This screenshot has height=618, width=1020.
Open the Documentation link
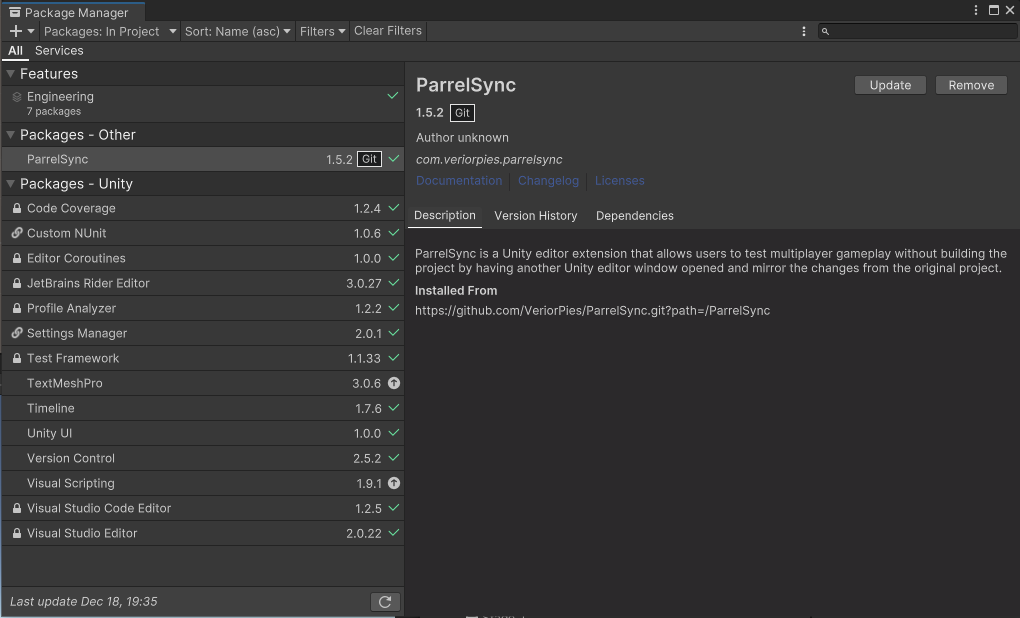click(459, 181)
